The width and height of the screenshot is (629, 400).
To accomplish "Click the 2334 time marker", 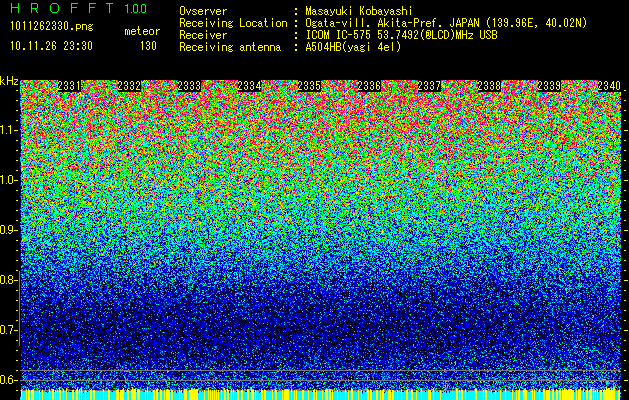I will 249,86.
